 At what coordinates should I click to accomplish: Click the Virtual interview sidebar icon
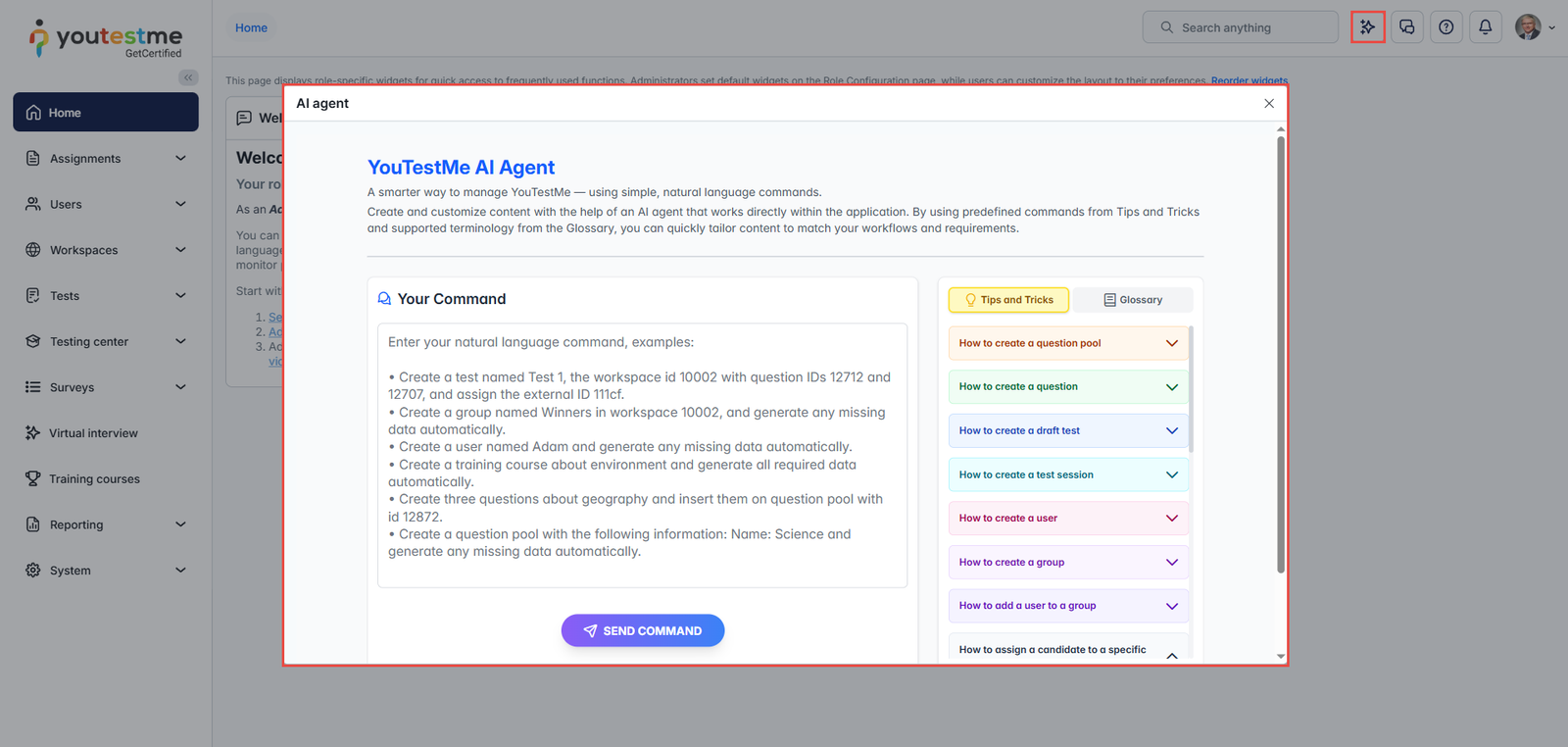33,433
